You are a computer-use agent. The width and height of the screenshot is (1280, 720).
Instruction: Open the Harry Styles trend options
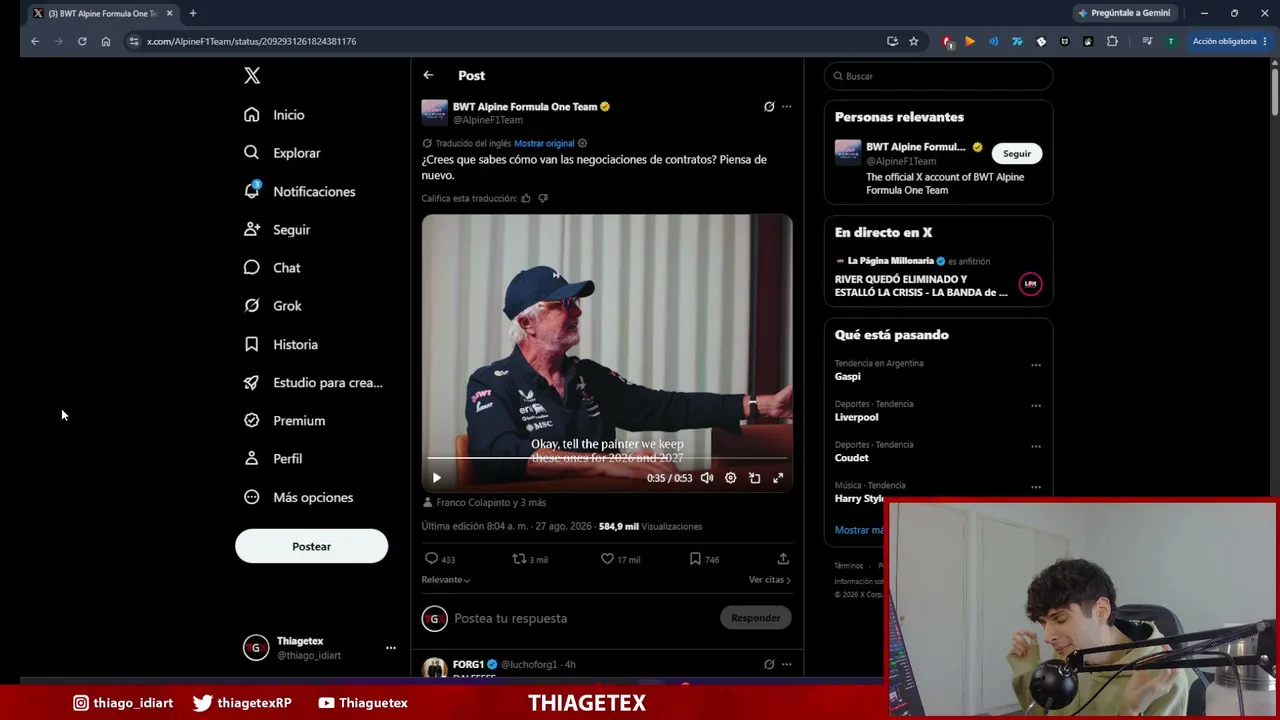click(x=1036, y=487)
